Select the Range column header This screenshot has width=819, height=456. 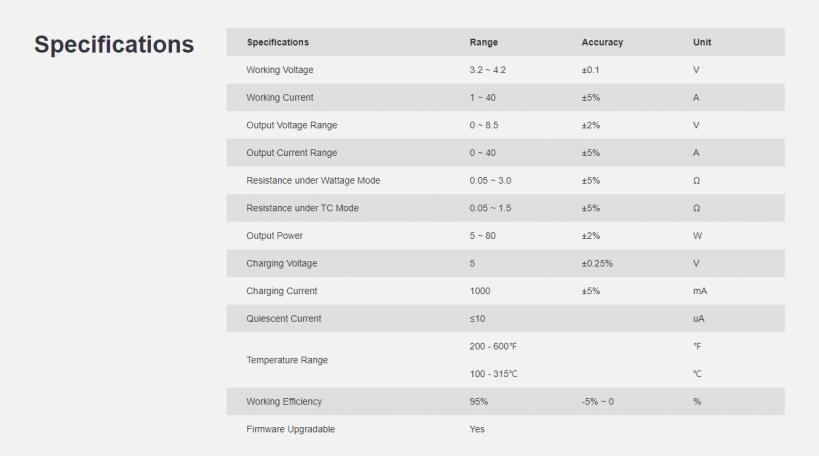point(484,42)
